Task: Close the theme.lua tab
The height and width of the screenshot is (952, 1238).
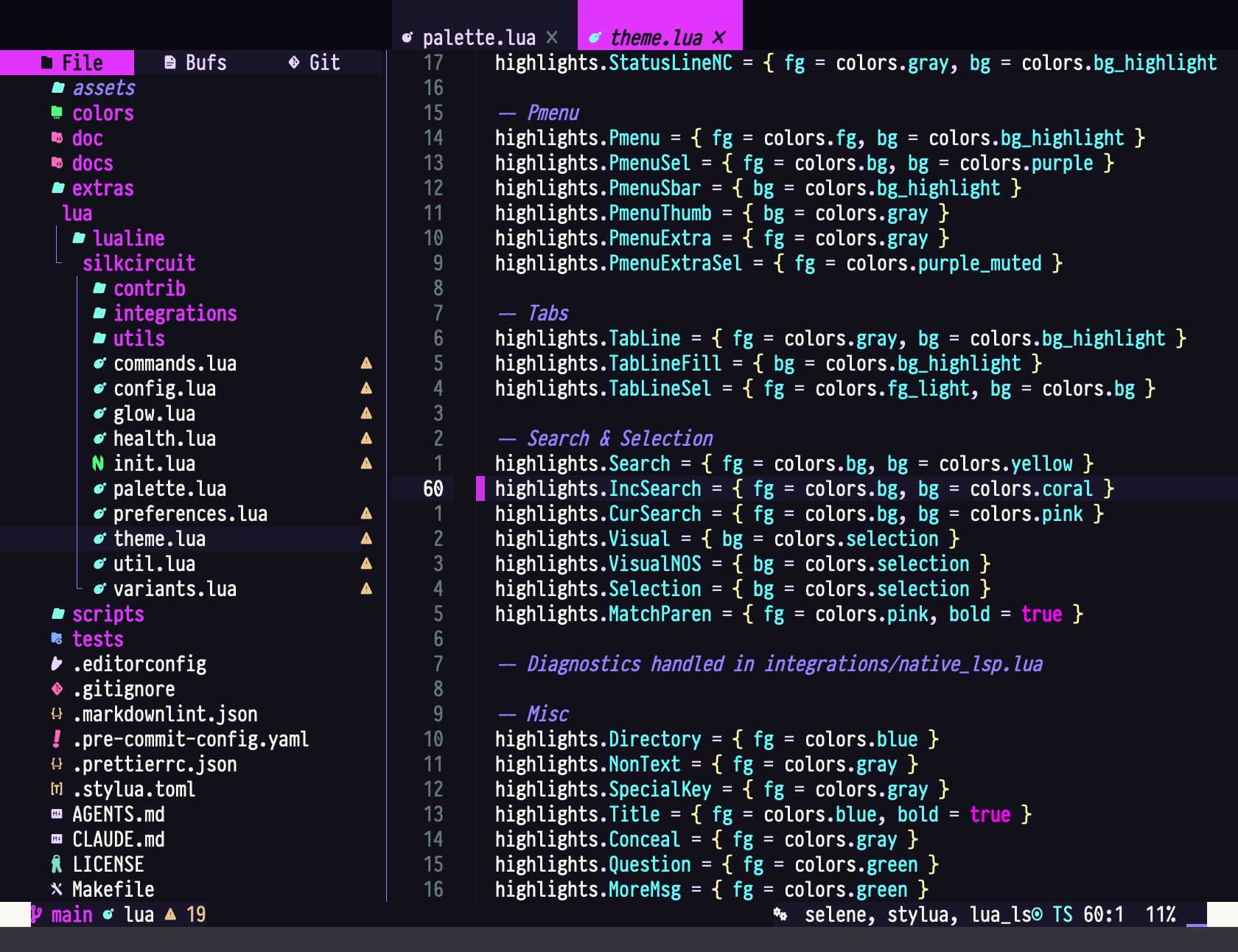Action: (720, 38)
